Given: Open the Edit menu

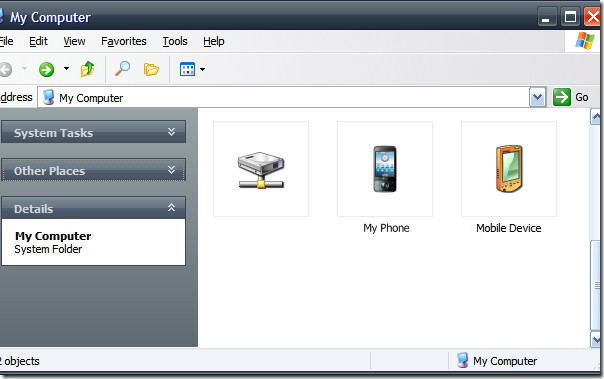Looking at the screenshot, I should point(38,41).
